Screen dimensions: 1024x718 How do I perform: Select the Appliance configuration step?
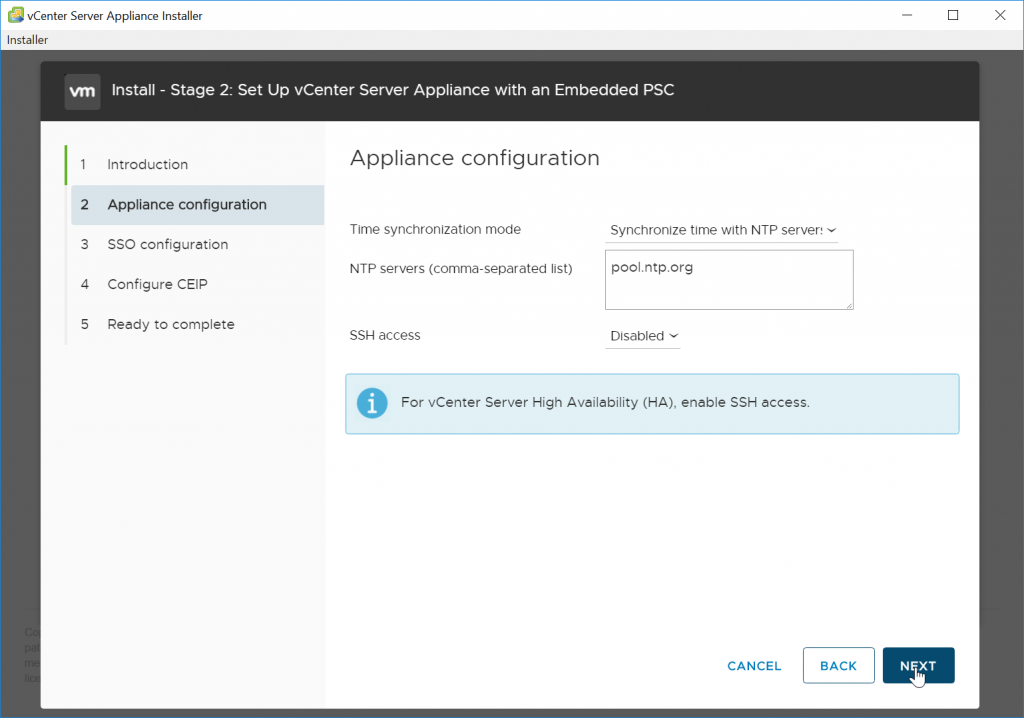click(x=197, y=204)
